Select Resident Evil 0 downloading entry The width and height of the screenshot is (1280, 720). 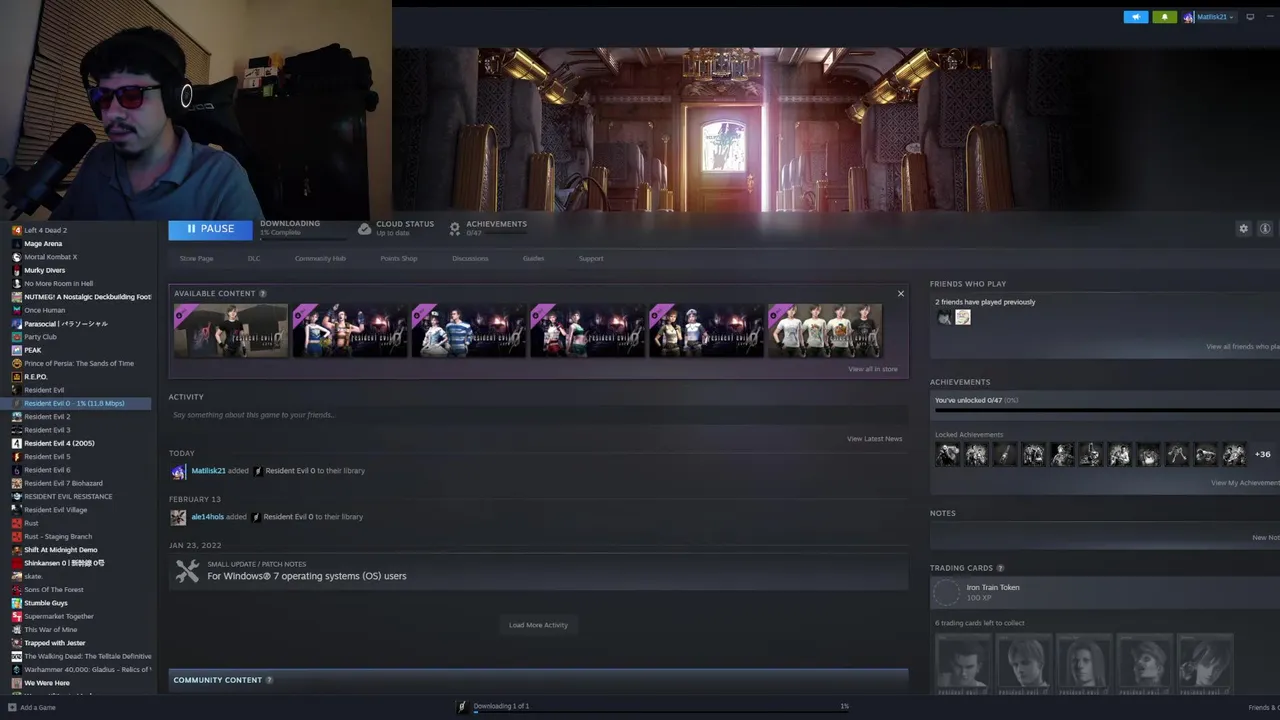75,403
